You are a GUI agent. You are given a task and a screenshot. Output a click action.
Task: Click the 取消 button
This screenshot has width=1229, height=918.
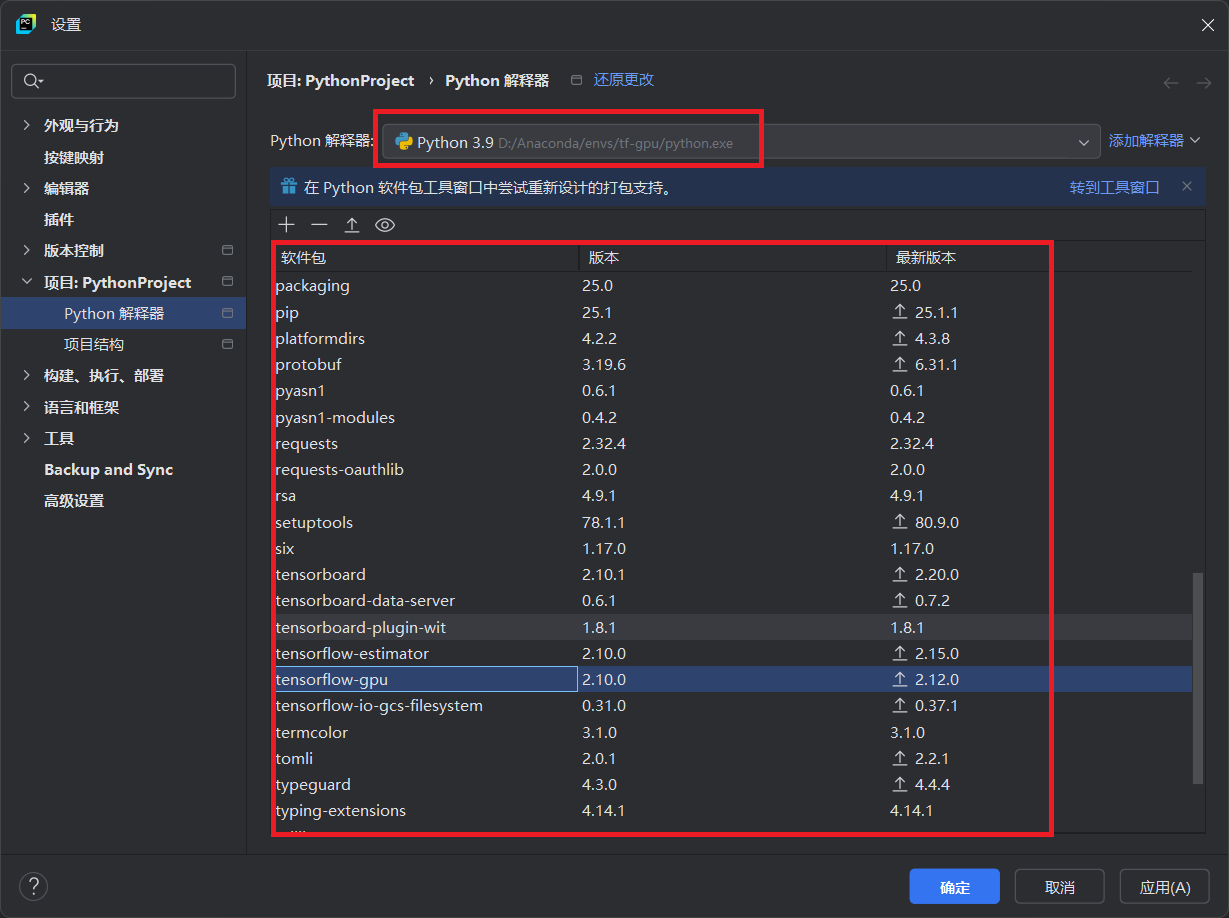click(1059, 887)
